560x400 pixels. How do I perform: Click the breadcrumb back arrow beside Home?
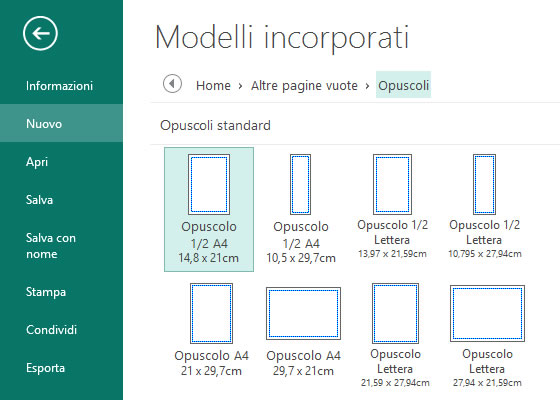(x=172, y=84)
